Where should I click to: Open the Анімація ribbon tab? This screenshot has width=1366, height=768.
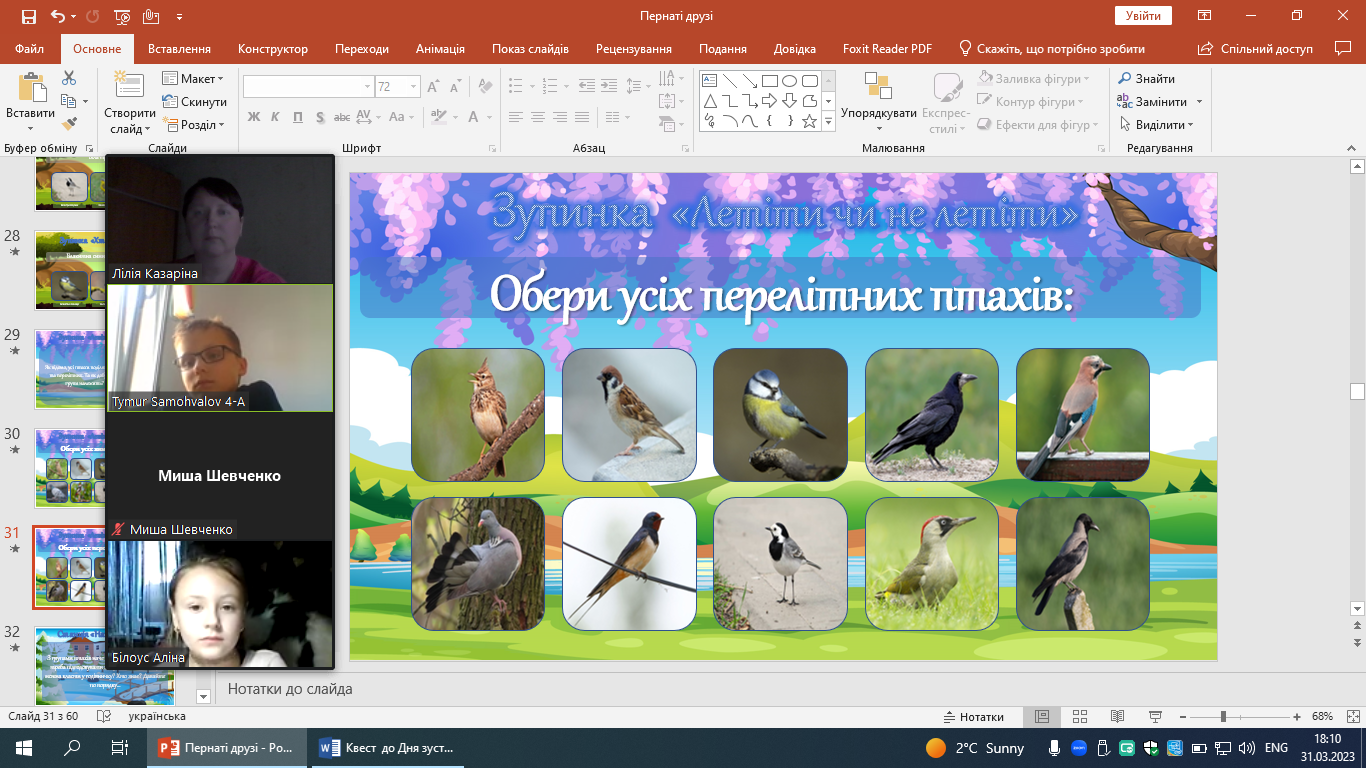click(440, 49)
